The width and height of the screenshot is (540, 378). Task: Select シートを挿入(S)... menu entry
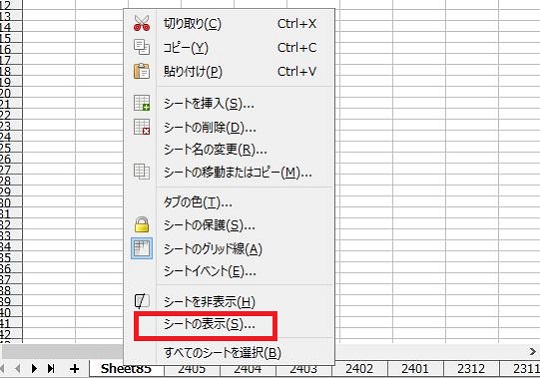[229, 104]
